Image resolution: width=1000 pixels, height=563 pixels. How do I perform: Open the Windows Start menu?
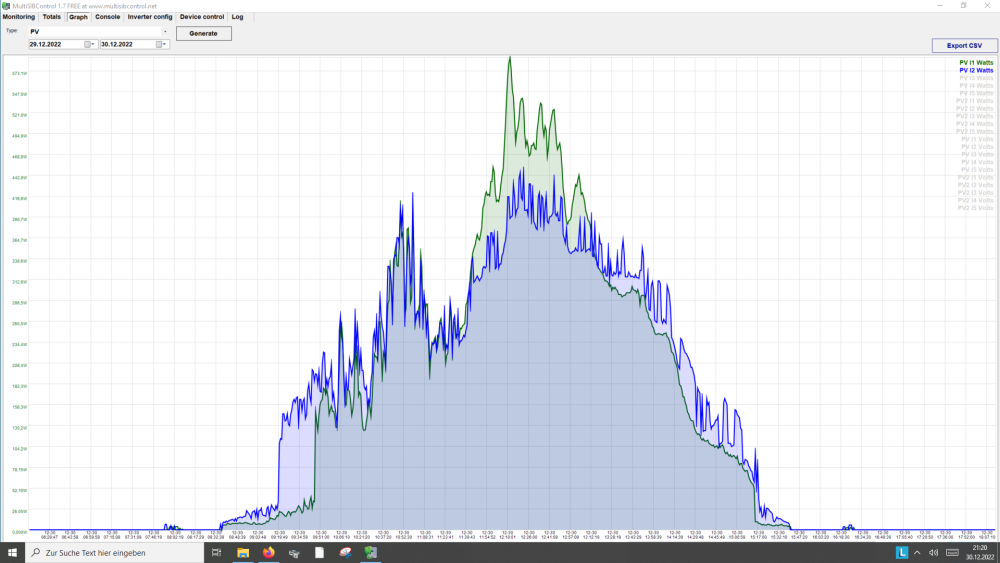(12, 553)
